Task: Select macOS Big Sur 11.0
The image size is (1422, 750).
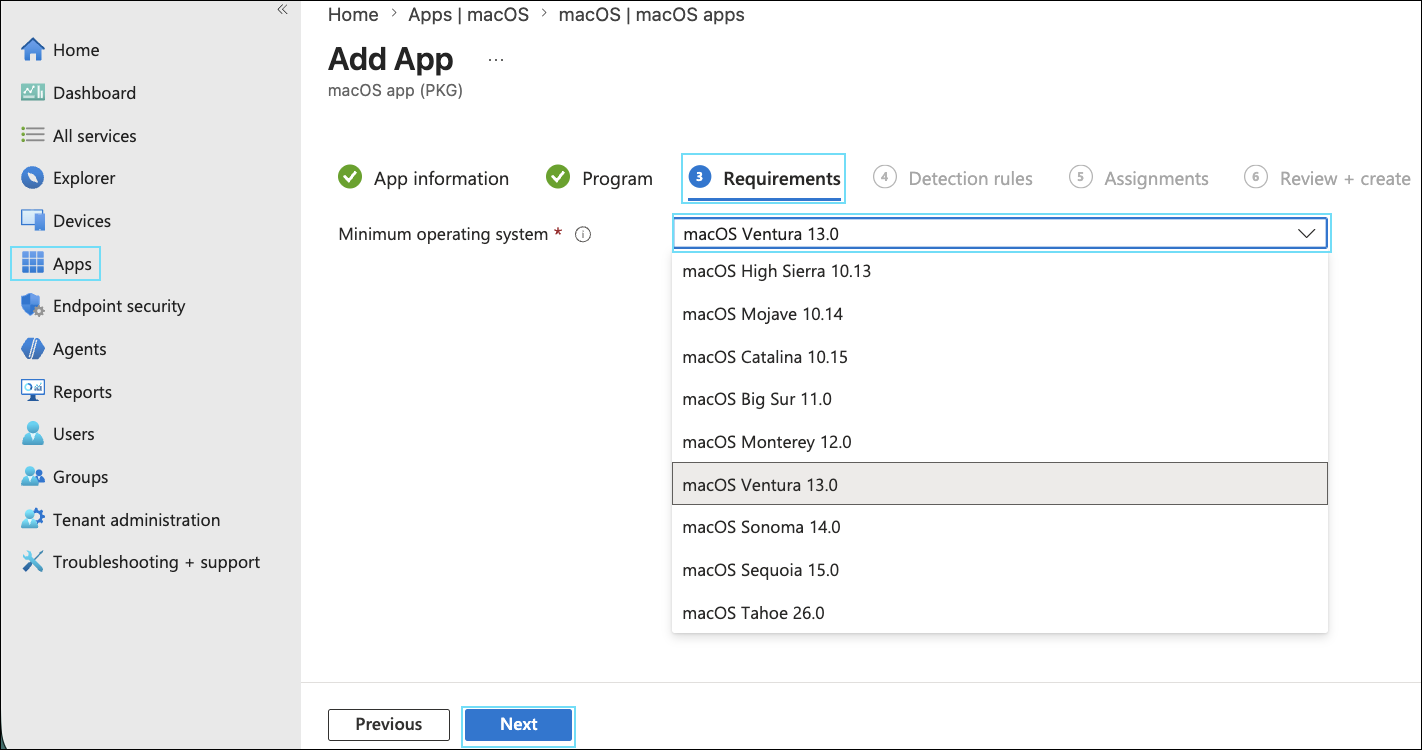Action: point(1000,399)
